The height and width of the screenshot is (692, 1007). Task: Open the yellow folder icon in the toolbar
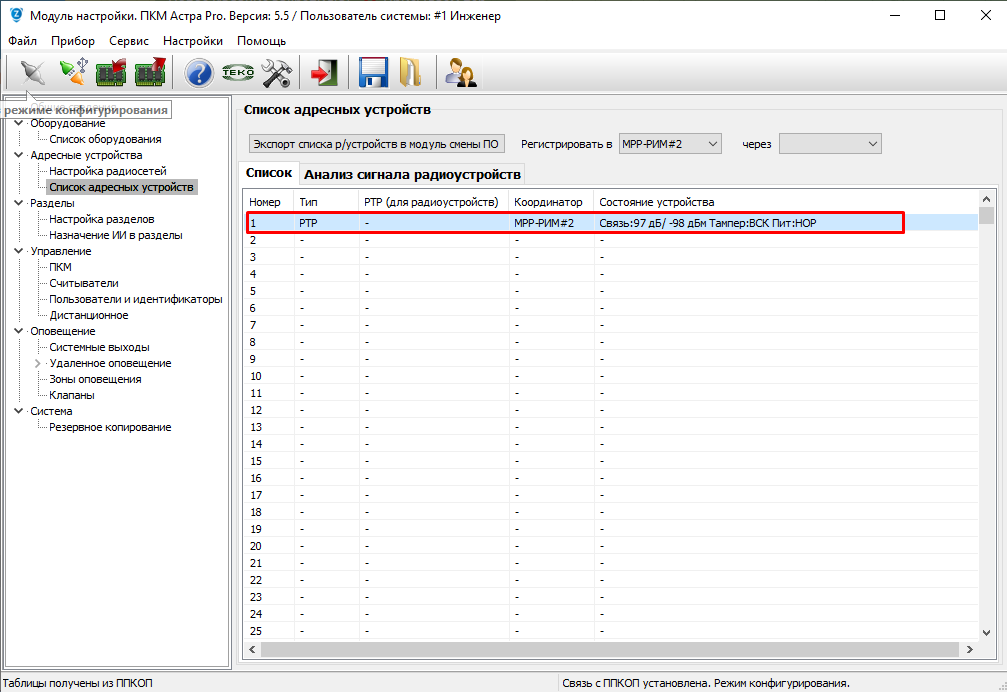(411, 73)
